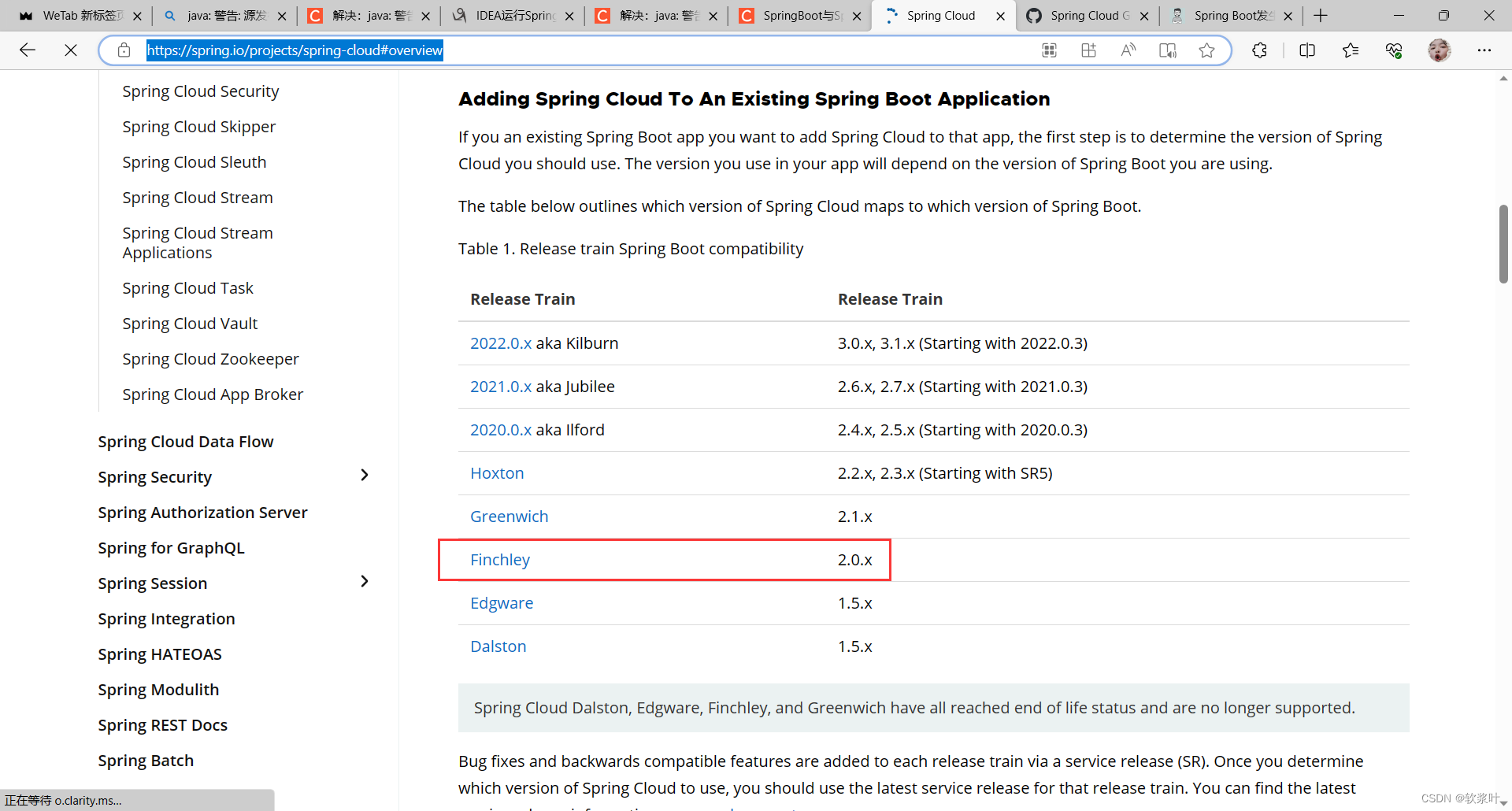
Task: Open Spring Modulith project
Action: tap(158, 690)
